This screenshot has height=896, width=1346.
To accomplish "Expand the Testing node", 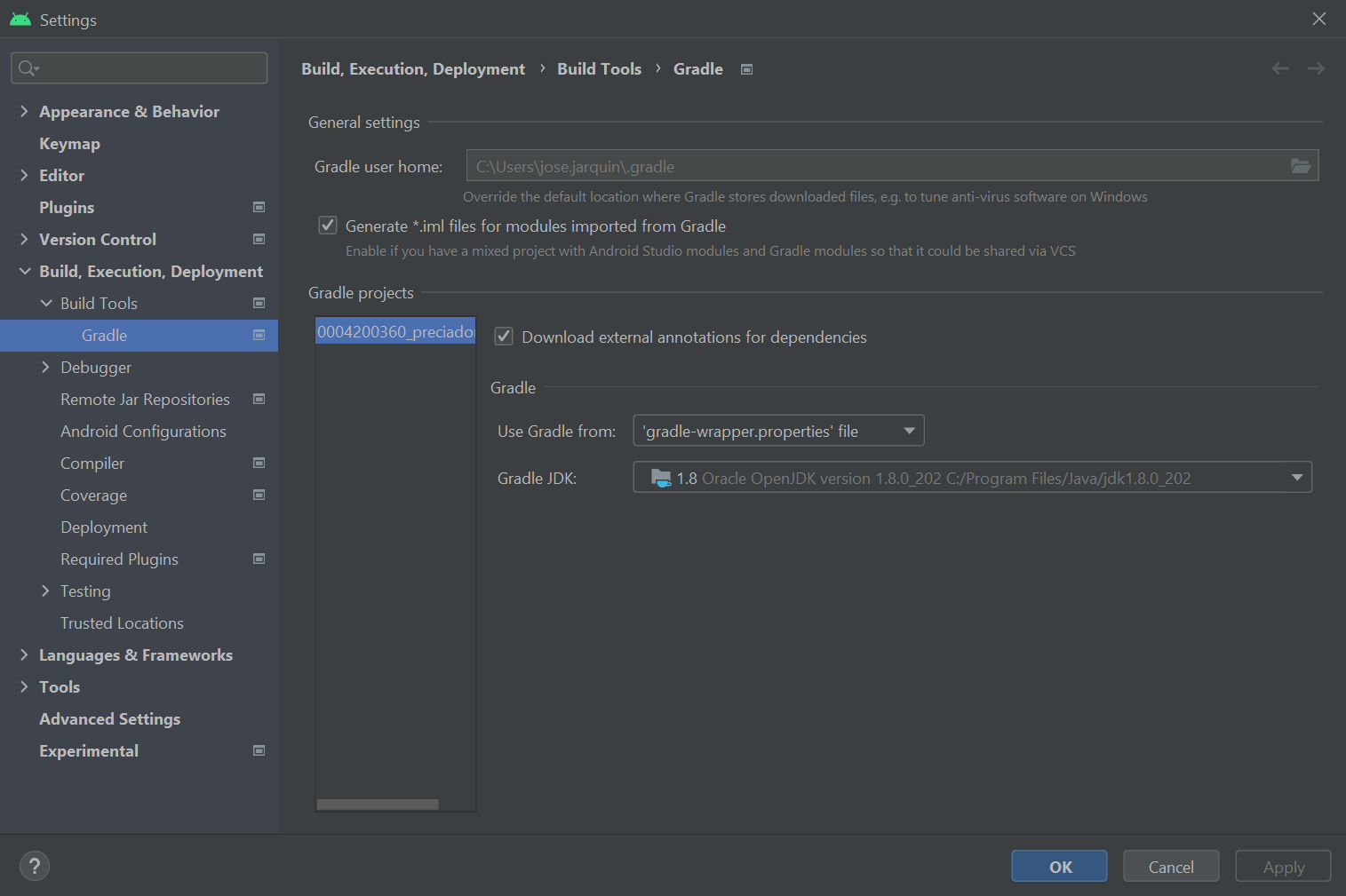I will (x=45, y=591).
